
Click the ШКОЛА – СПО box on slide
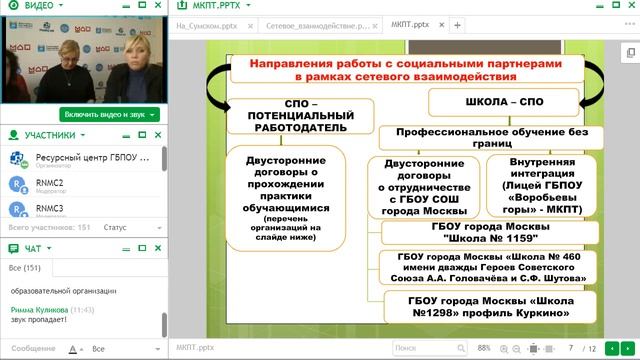tap(504, 102)
